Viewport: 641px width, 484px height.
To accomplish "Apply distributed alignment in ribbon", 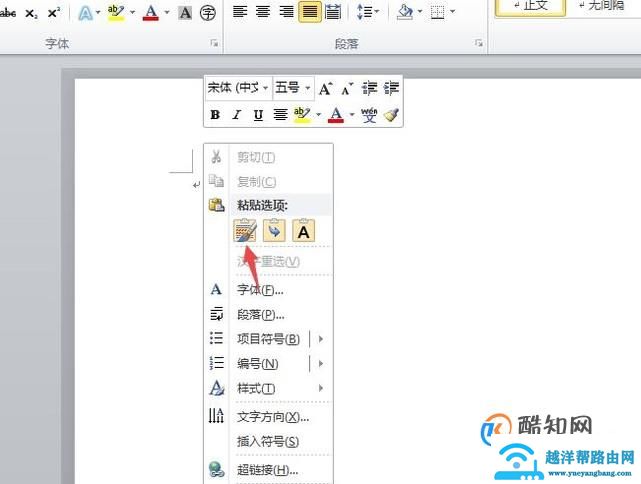I will [x=333, y=12].
